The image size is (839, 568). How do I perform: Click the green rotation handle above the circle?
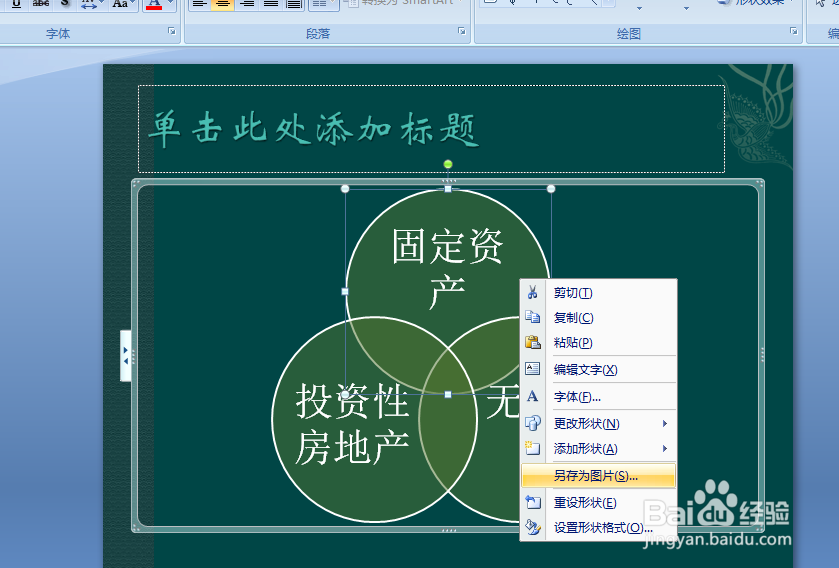click(448, 164)
